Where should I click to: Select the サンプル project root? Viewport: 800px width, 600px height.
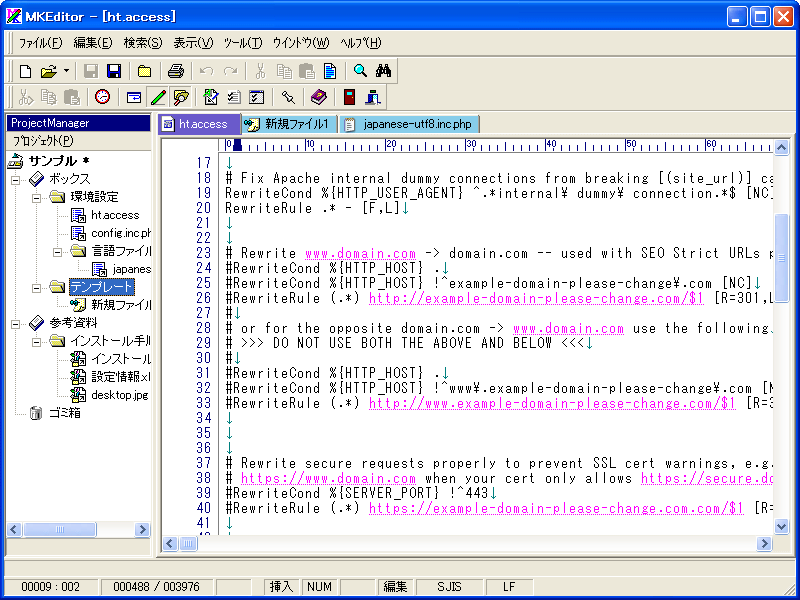pyautogui.click(x=59, y=161)
